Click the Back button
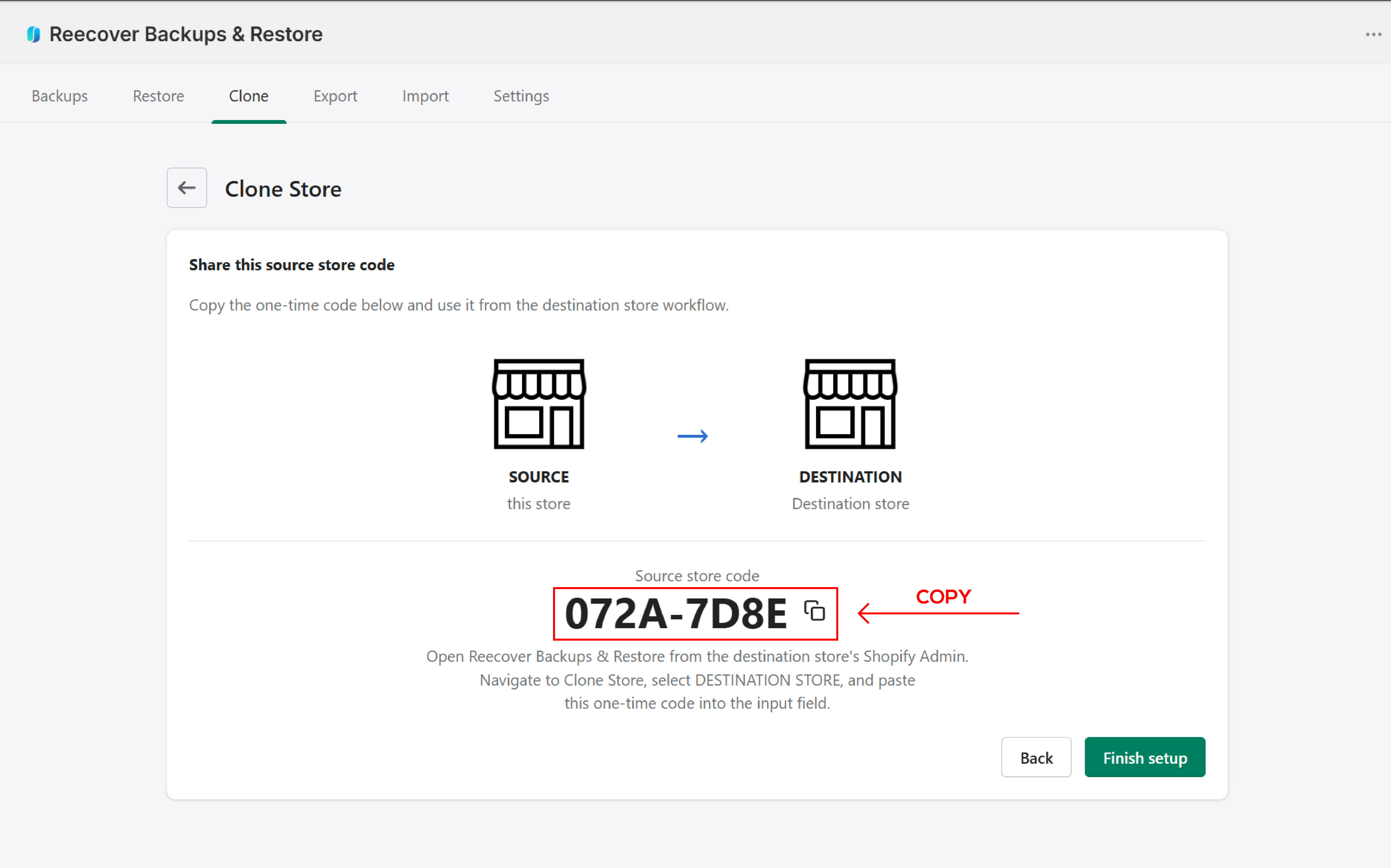This screenshot has height=868, width=1391. coord(1036,757)
